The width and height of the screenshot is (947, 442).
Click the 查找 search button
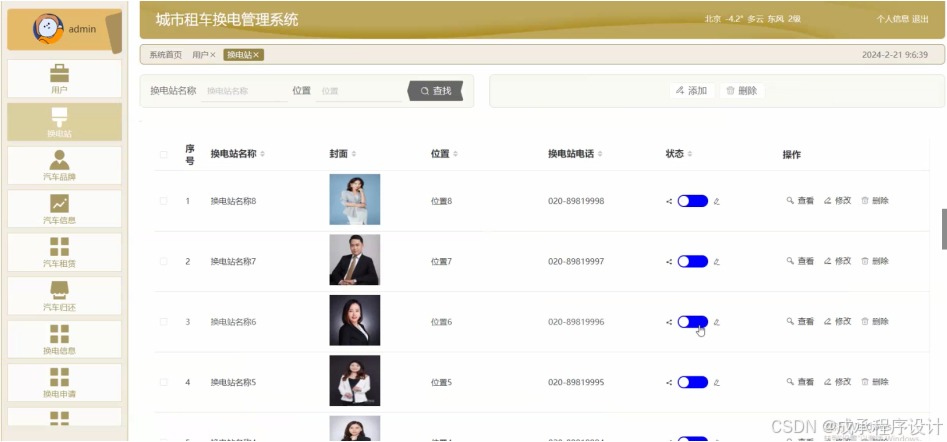click(435, 91)
